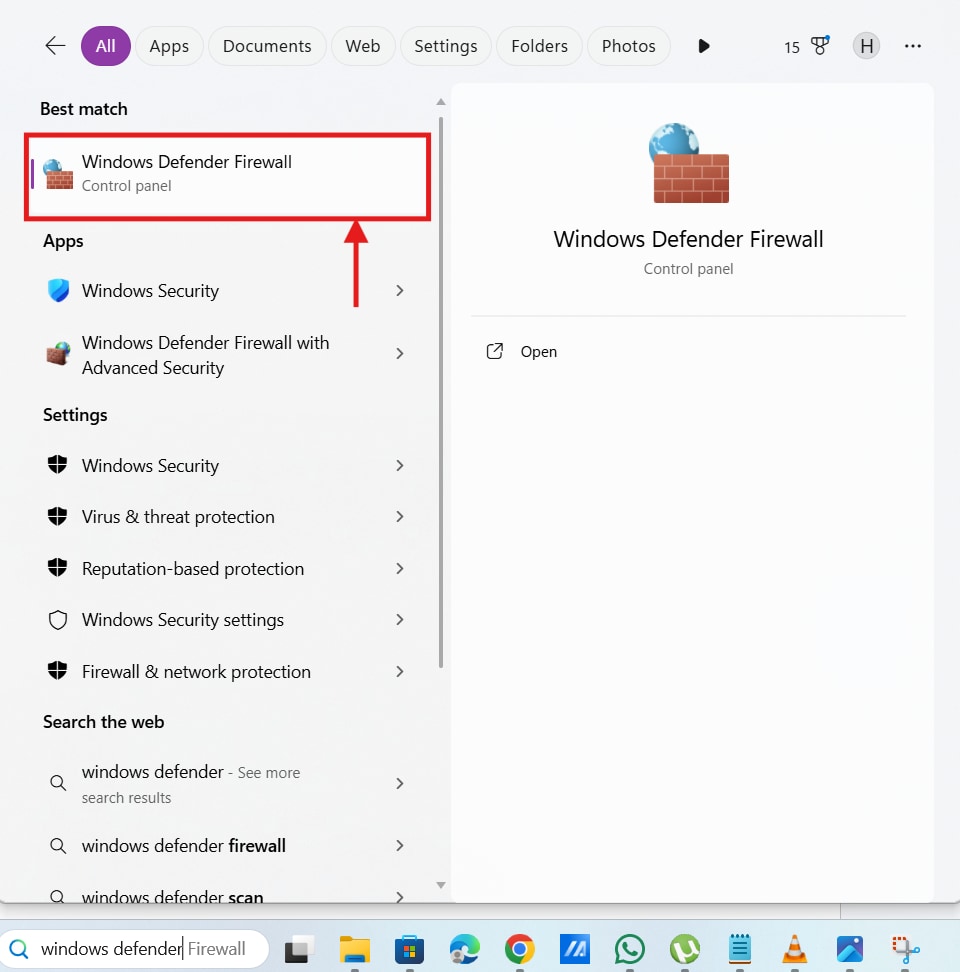Switch to the Settings search tab
Screen dimensions: 960x972
coord(445,46)
